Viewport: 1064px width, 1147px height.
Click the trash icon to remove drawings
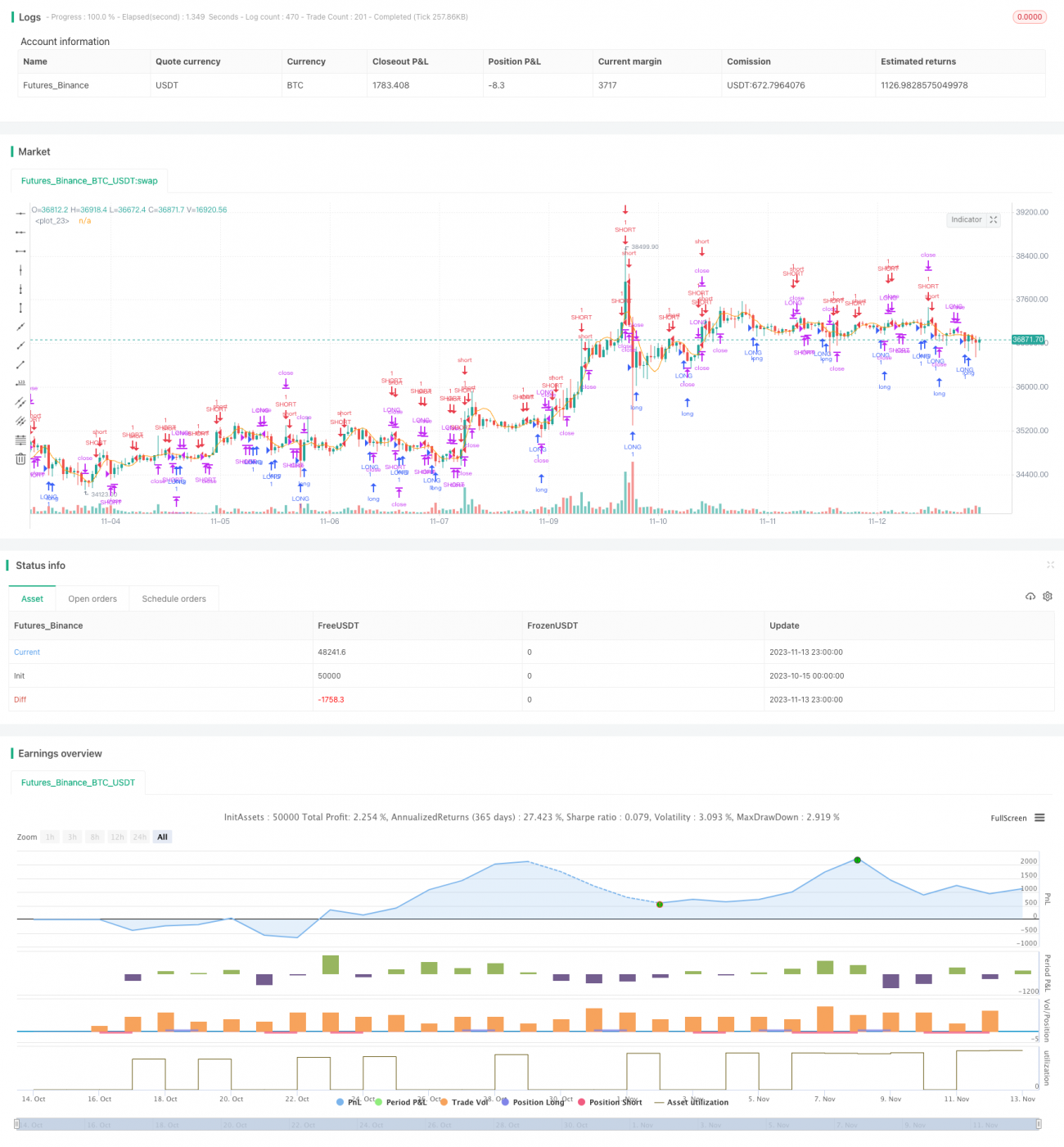pyautogui.click(x=20, y=459)
